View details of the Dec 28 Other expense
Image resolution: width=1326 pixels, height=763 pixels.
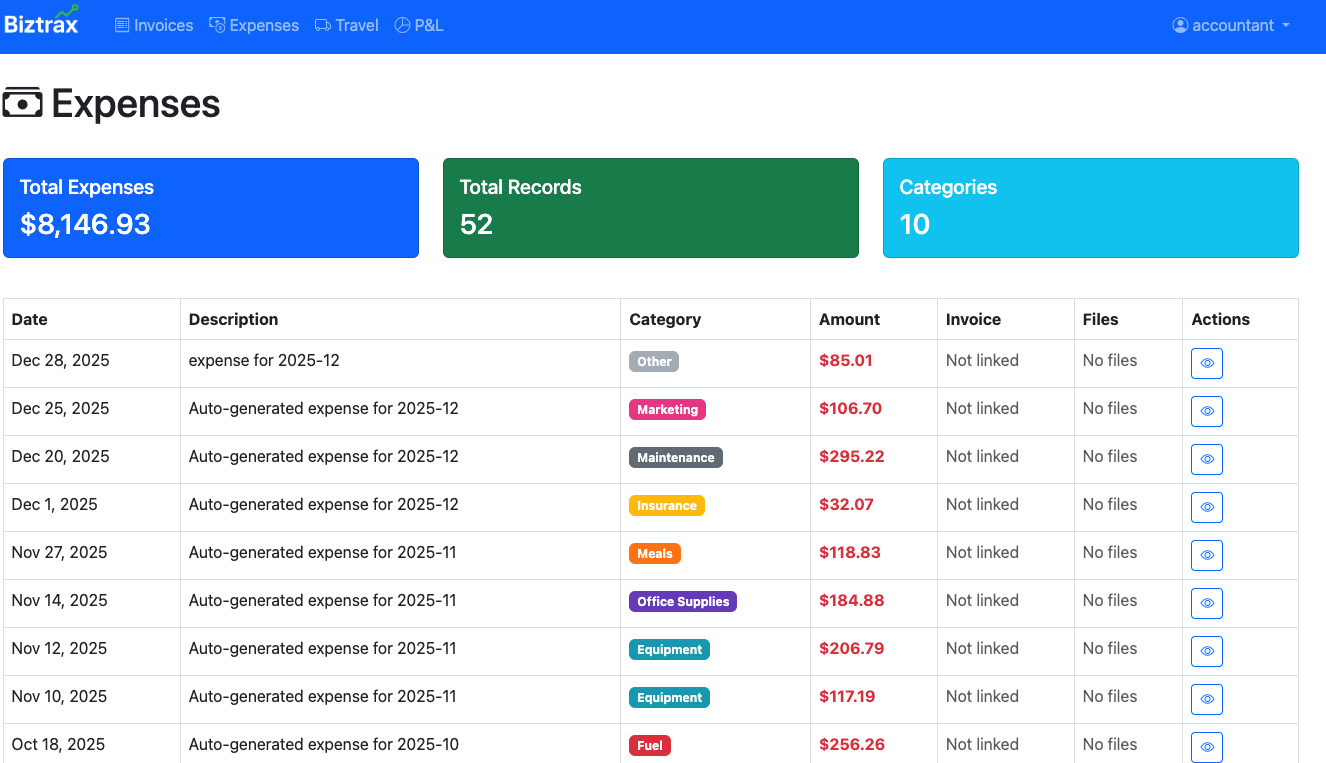[1207, 363]
